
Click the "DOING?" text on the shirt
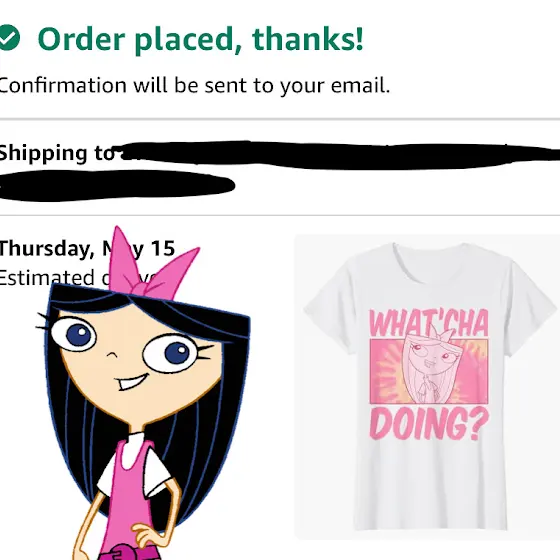point(429,424)
